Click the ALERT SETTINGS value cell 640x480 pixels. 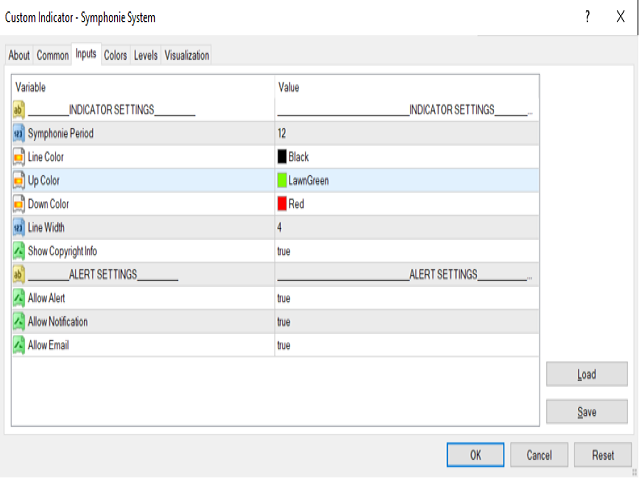407,274
